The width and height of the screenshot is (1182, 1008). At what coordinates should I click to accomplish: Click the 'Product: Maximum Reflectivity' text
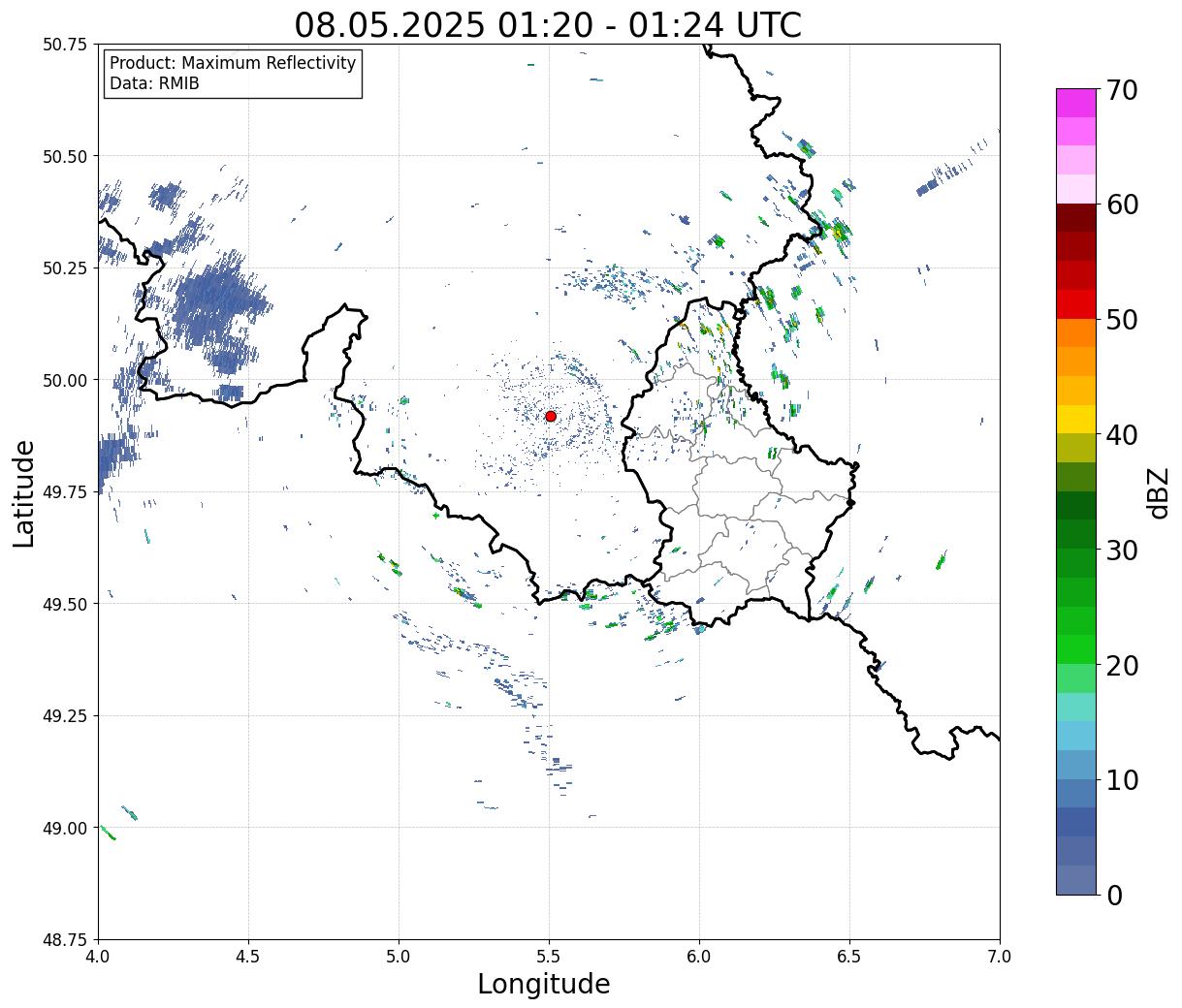[x=233, y=63]
